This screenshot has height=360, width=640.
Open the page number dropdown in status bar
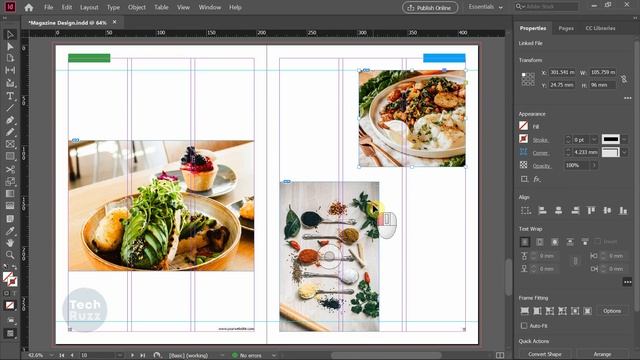tap(119, 355)
